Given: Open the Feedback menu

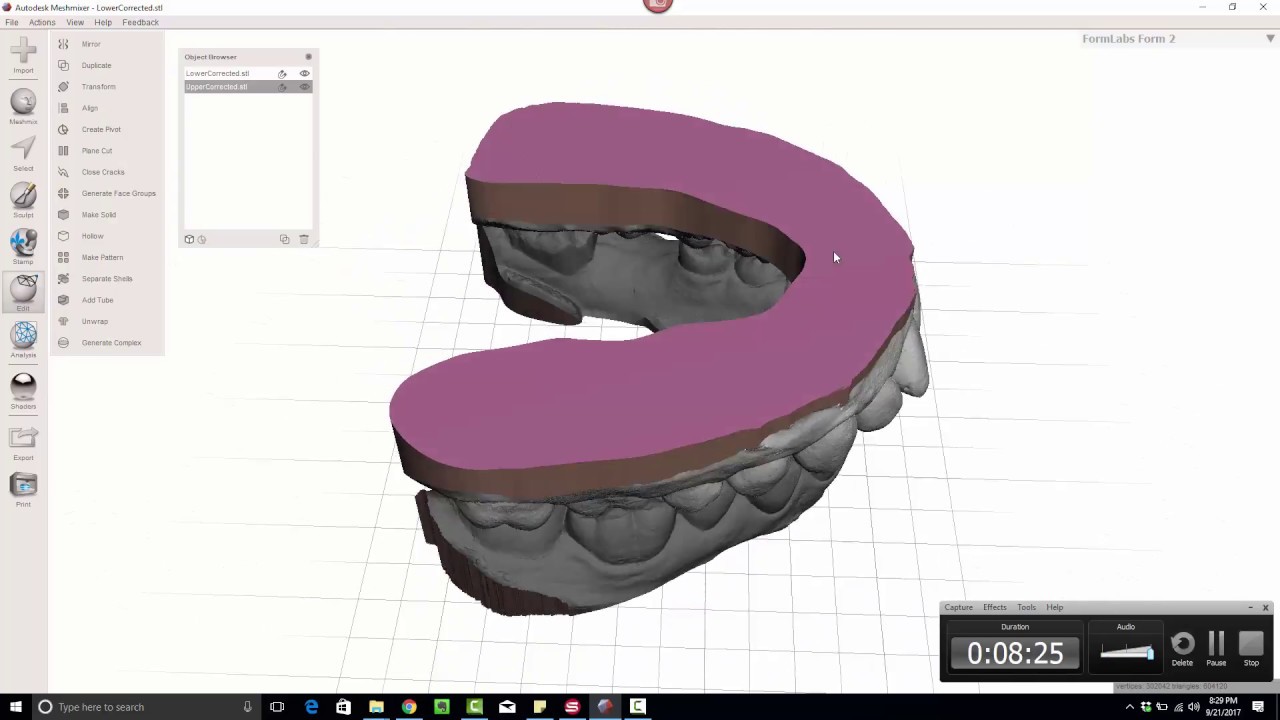Looking at the screenshot, I should [140, 22].
